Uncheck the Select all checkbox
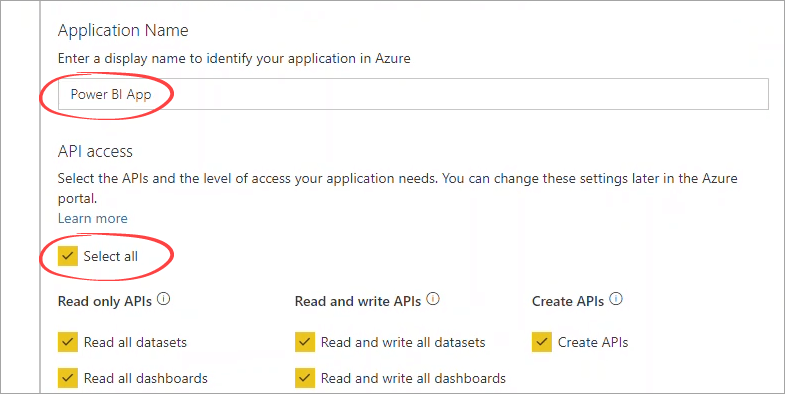The width and height of the screenshot is (785, 394). tap(68, 256)
